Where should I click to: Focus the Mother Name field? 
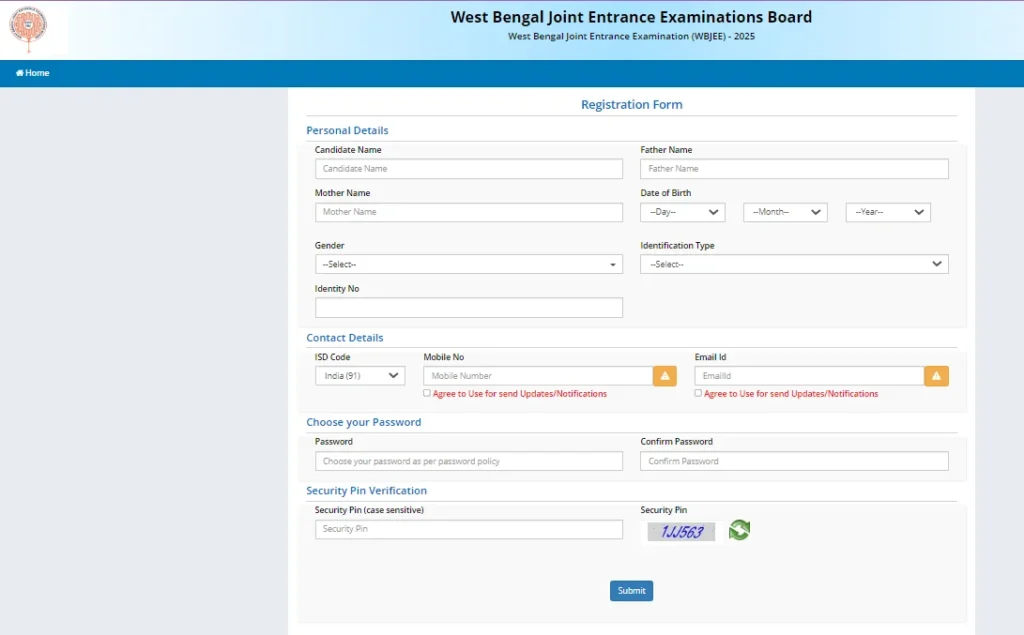469,212
